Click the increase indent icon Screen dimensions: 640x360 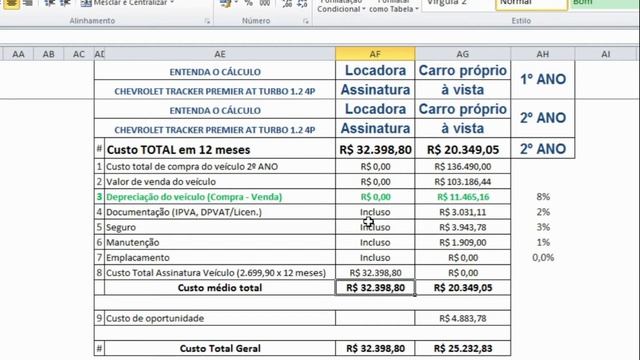click(65, 3)
